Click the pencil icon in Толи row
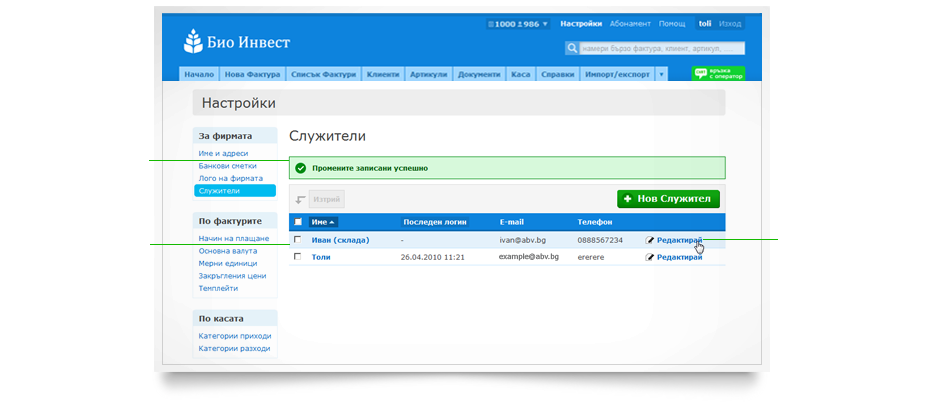The width and height of the screenshot is (940, 410). pos(650,257)
